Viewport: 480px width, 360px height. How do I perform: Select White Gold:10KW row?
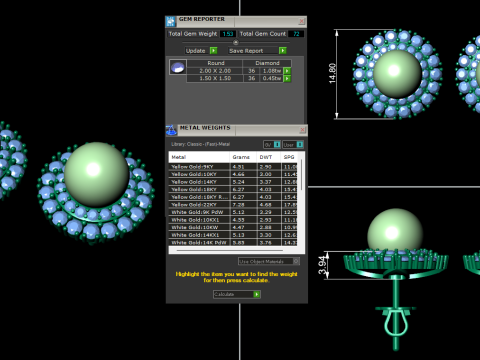(x=233, y=227)
